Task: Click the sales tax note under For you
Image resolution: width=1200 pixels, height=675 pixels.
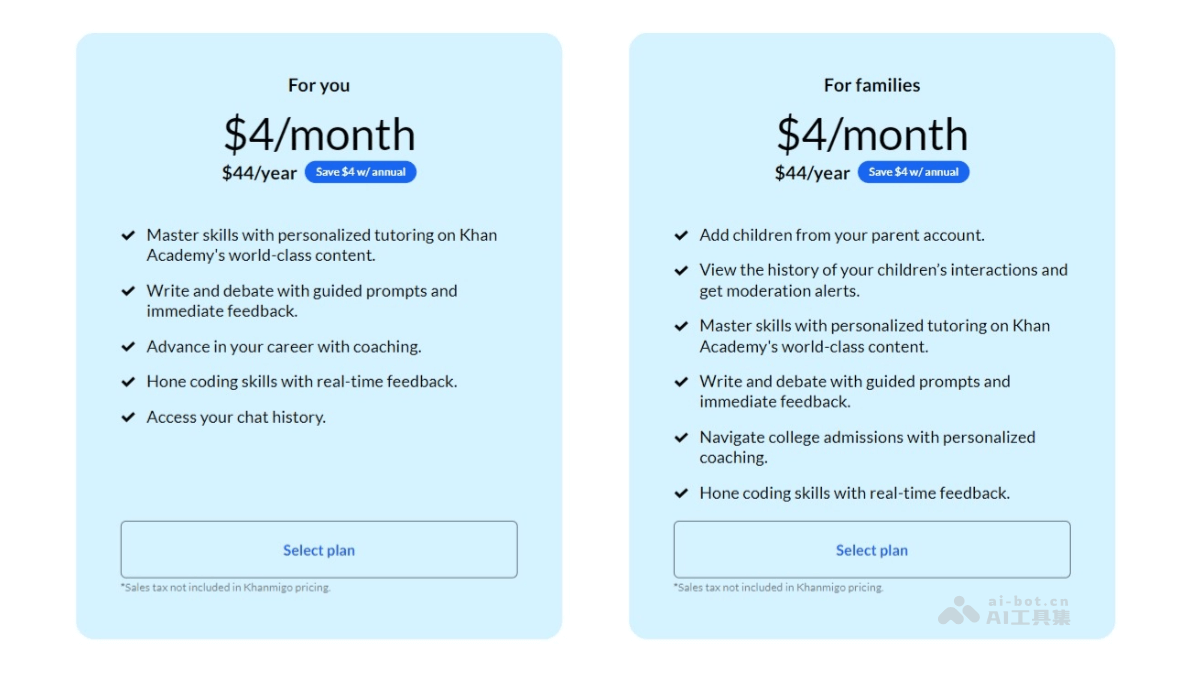Action: pos(225,588)
